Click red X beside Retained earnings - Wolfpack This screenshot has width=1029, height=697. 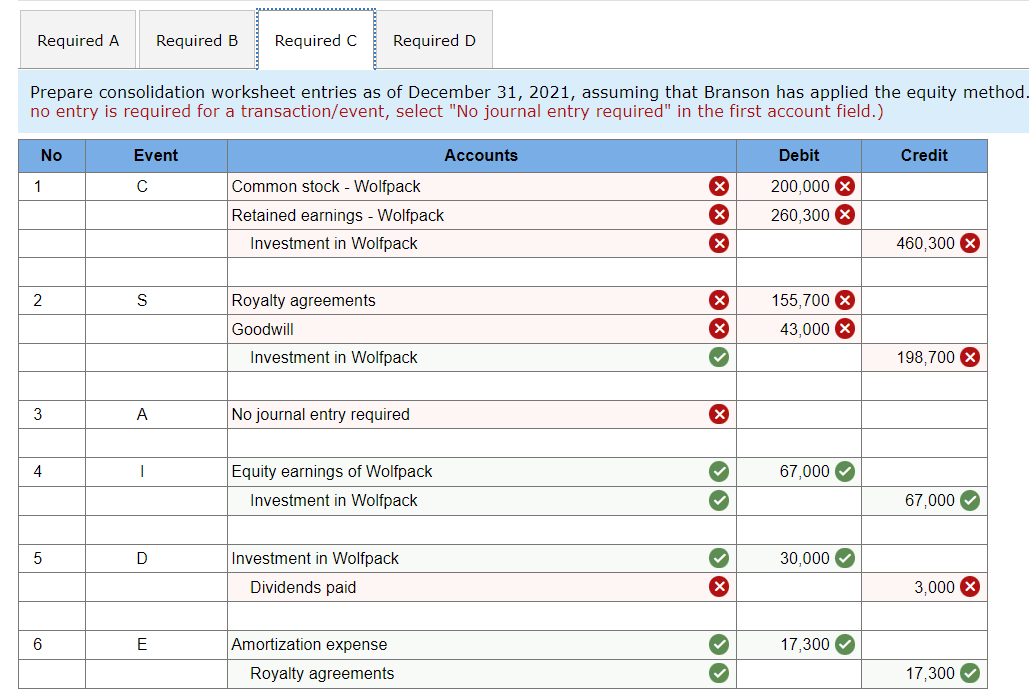719,215
